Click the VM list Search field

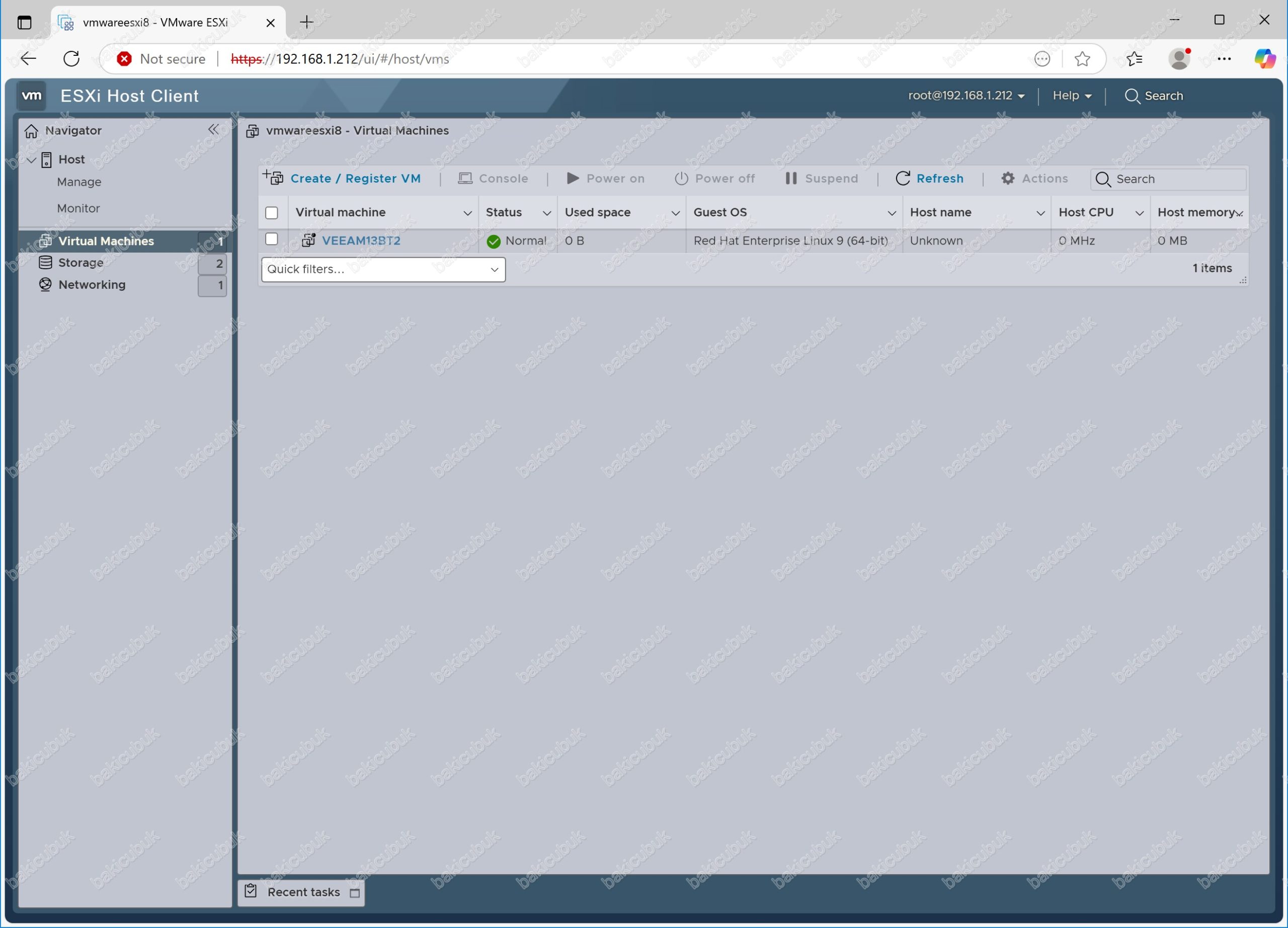click(x=1169, y=179)
